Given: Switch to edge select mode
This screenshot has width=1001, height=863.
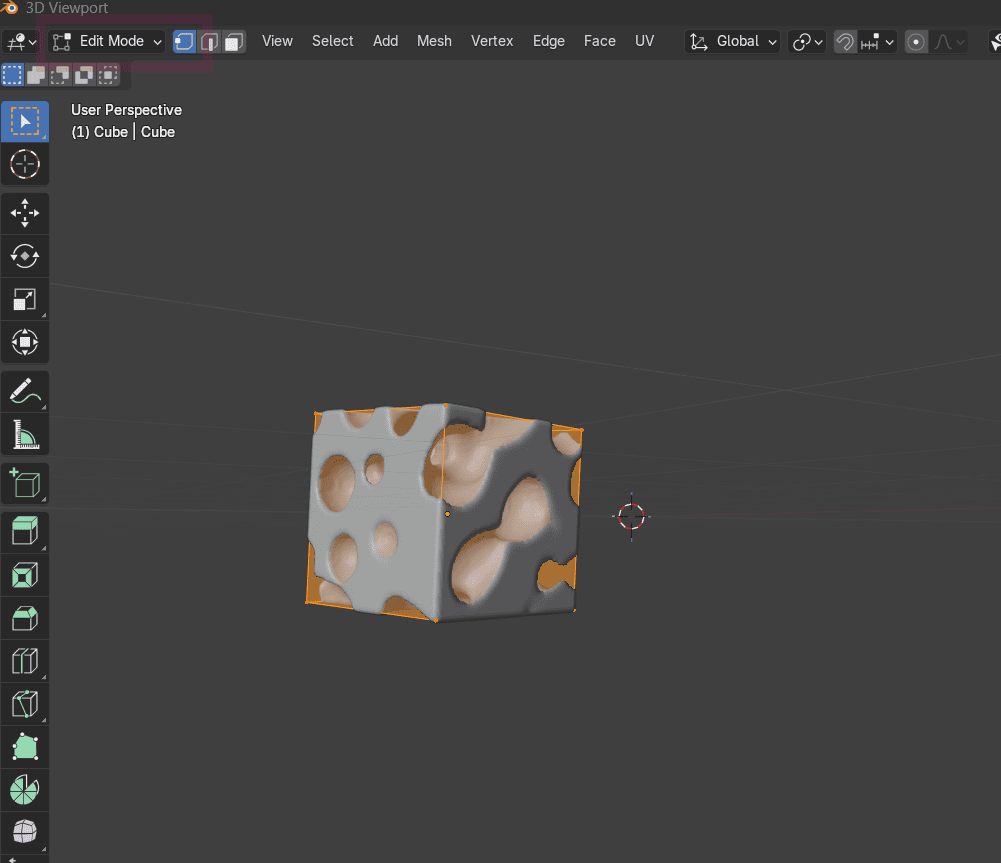Looking at the screenshot, I should pyautogui.click(x=209, y=42).
